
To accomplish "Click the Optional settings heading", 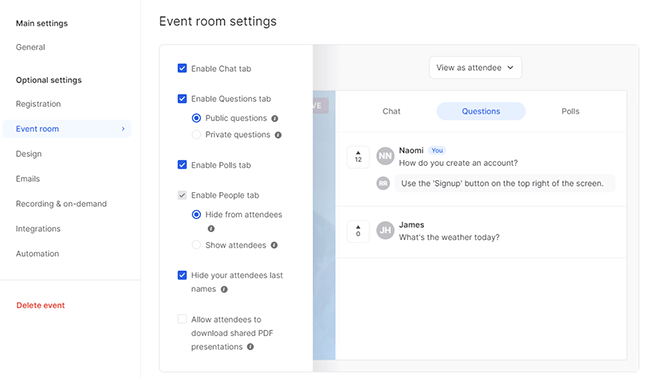I will tap(49, 80).
